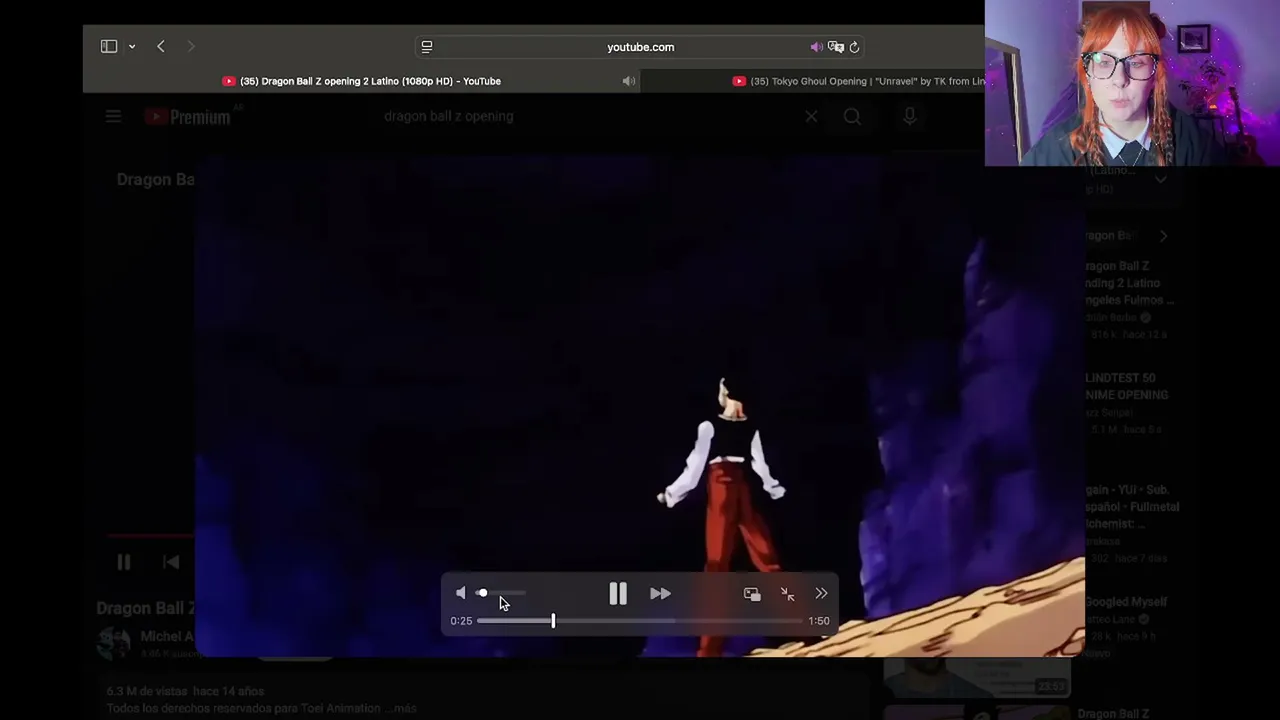The height and width of the screenshot is (720, 1280).
Task: Click the previous video button in YouTube player
Action: pos(170,562)
